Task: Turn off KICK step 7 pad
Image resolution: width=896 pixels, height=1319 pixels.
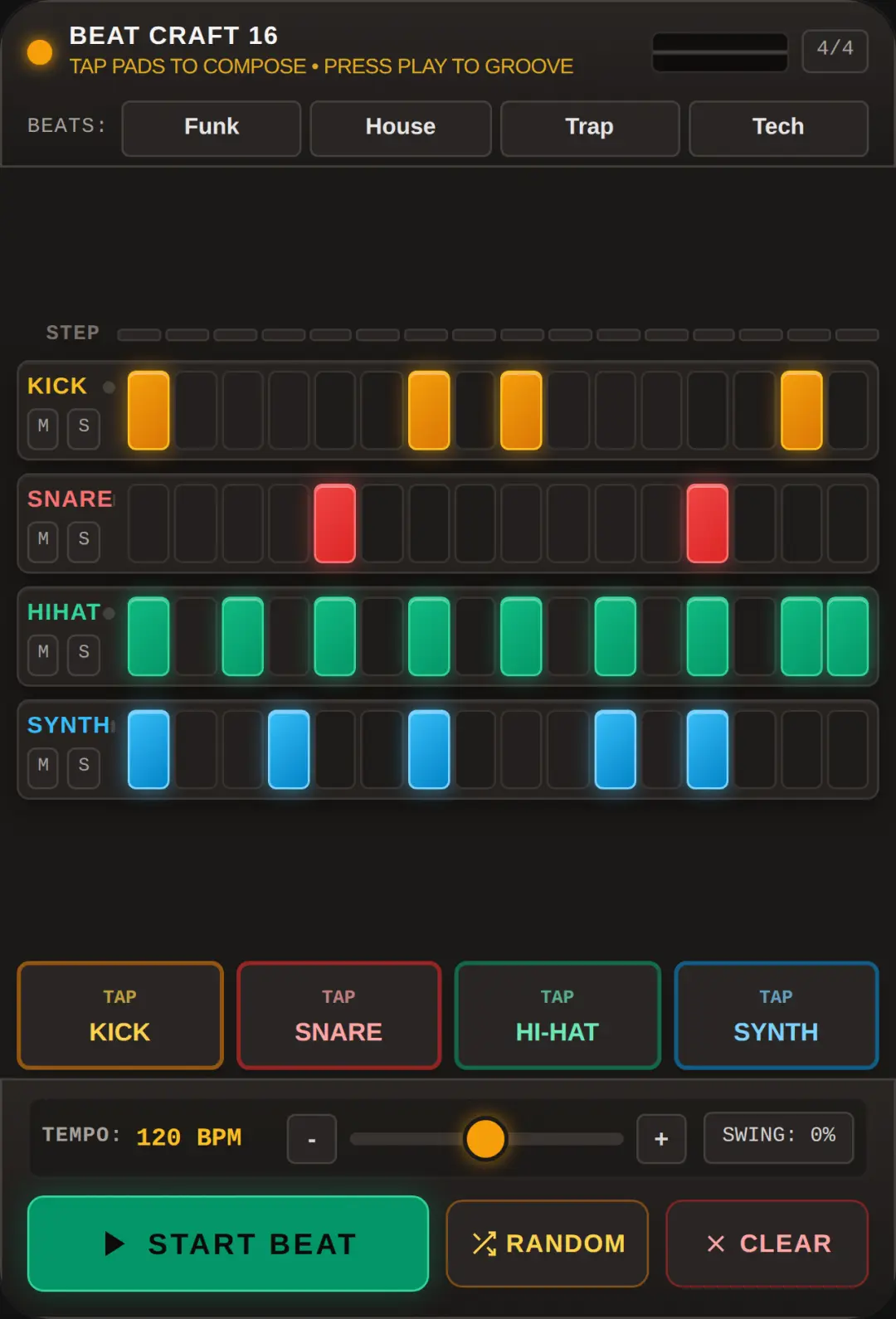Action: (x=429, y=411)
